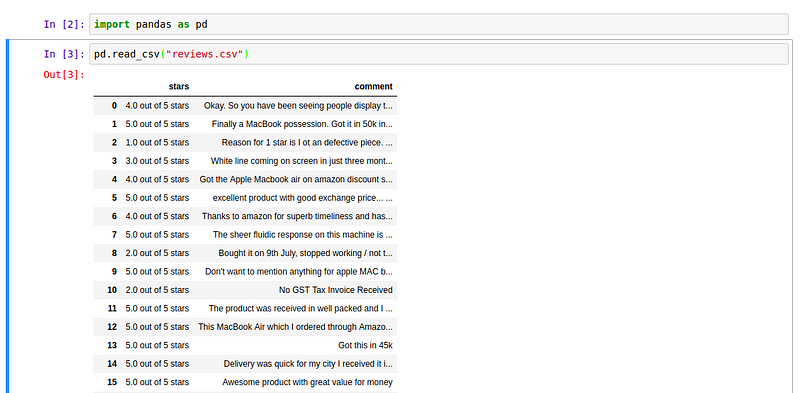Click row index 15
Screen dimensions: 800x393
[112, 382]
